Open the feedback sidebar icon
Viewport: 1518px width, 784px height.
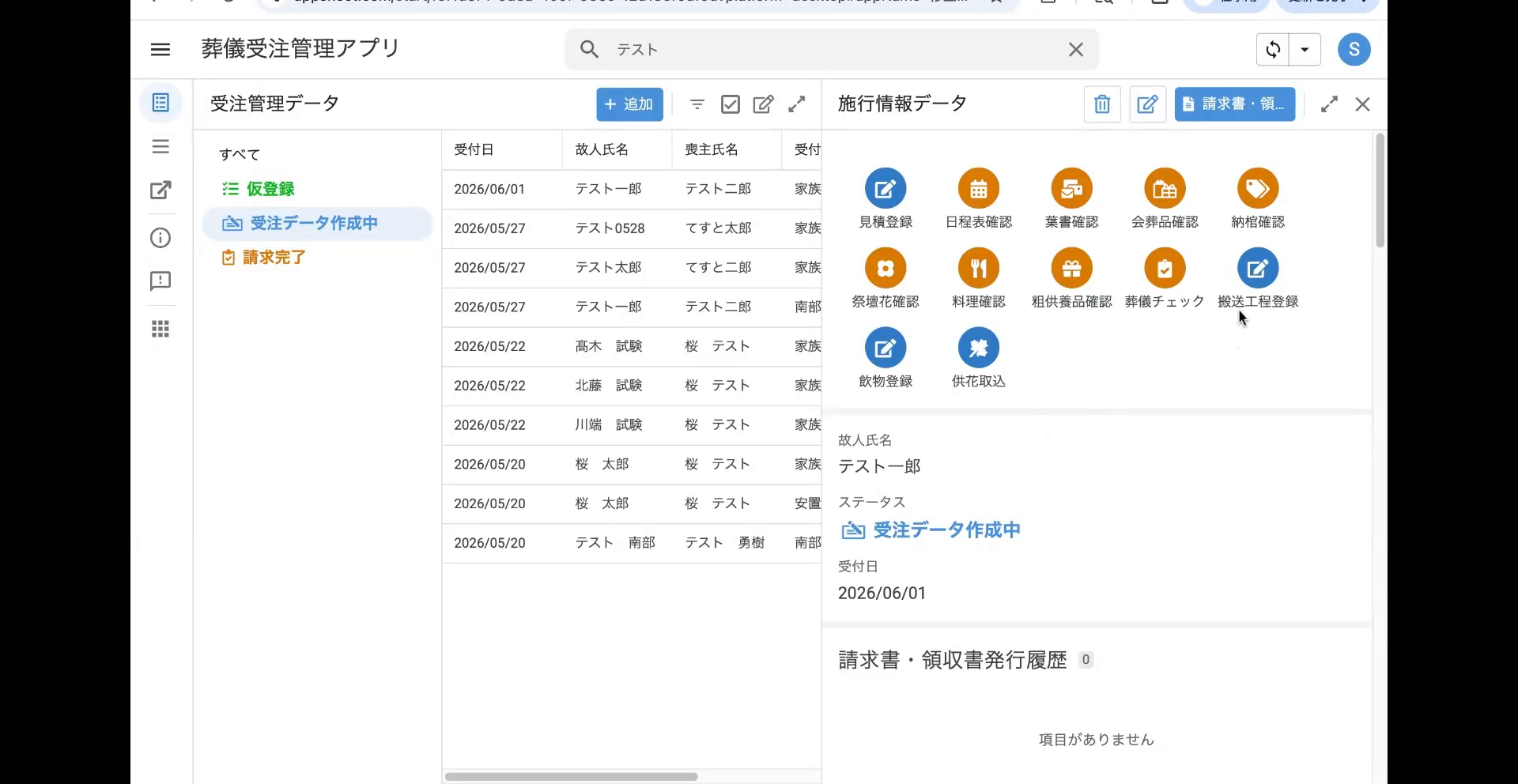pyautogui.click(x=160, y=281)
